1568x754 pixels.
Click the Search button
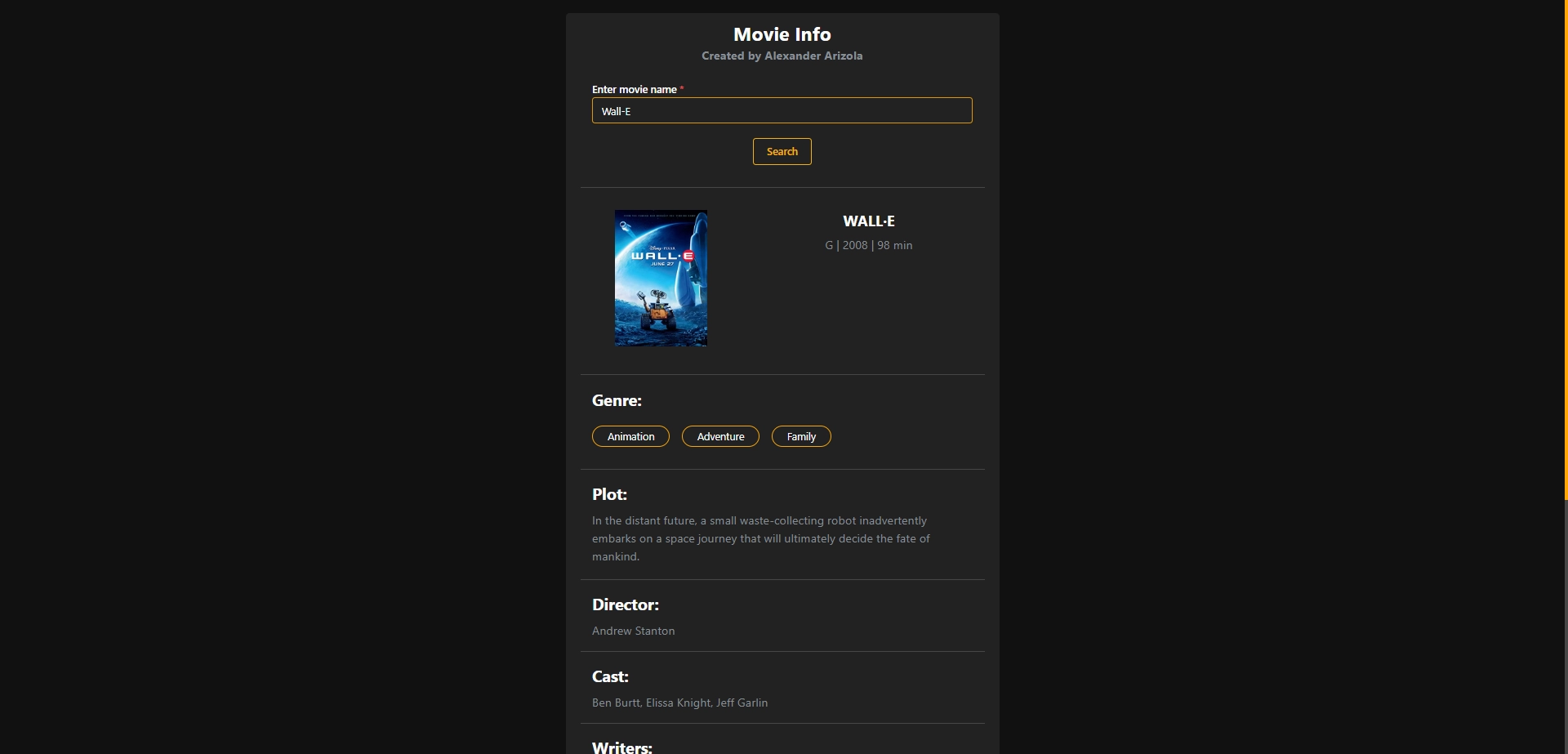782,152
